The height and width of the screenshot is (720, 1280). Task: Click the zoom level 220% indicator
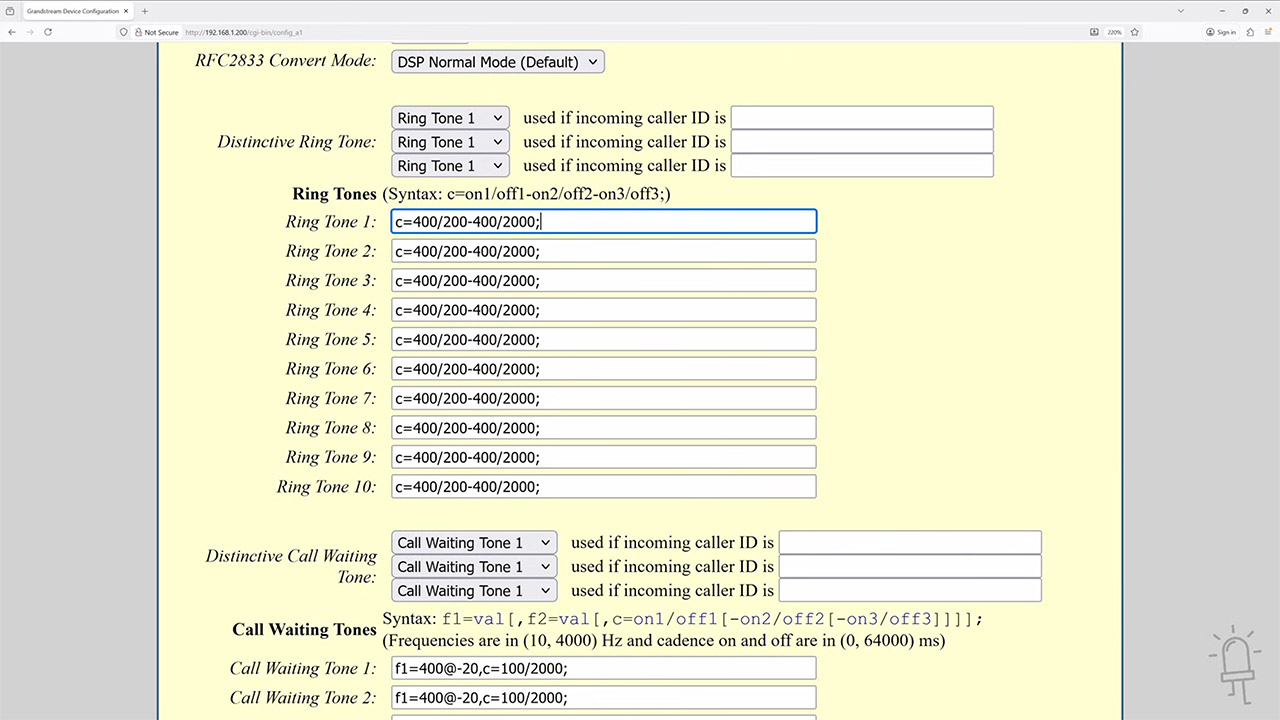pos(1113,32)
